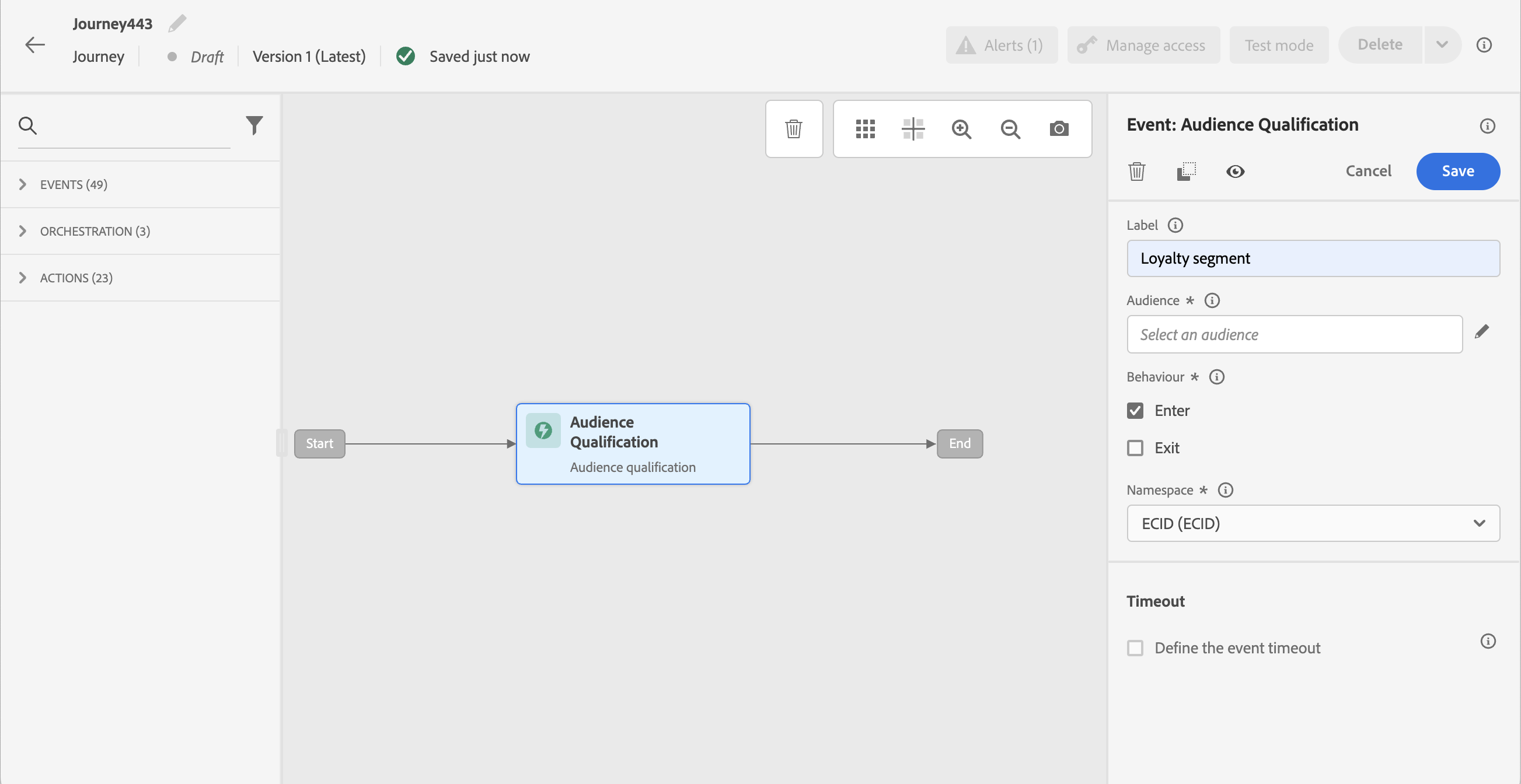This screenshot has height=784, width=1521.
Task: Click the Select an audience field
Action: tap(1295, 334)
